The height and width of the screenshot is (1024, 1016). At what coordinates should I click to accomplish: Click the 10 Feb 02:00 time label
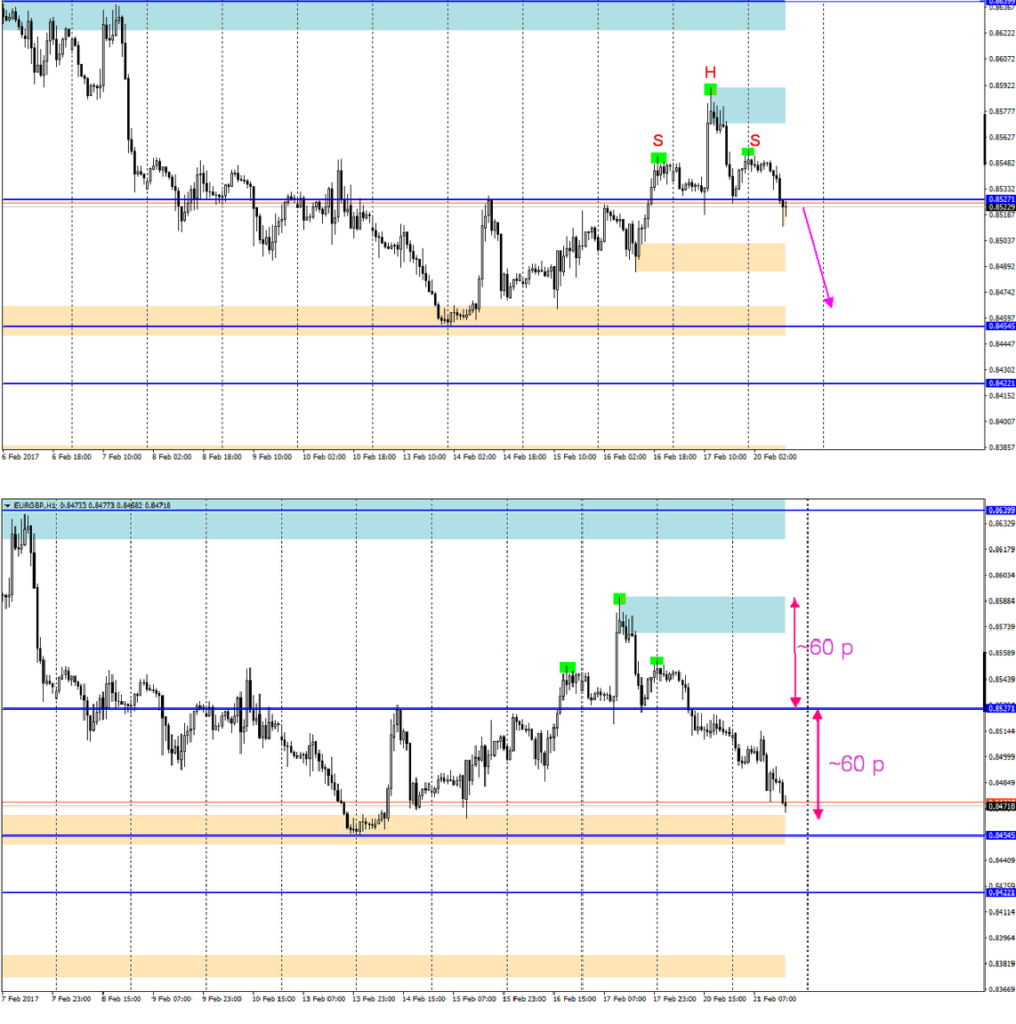(324, 456)
